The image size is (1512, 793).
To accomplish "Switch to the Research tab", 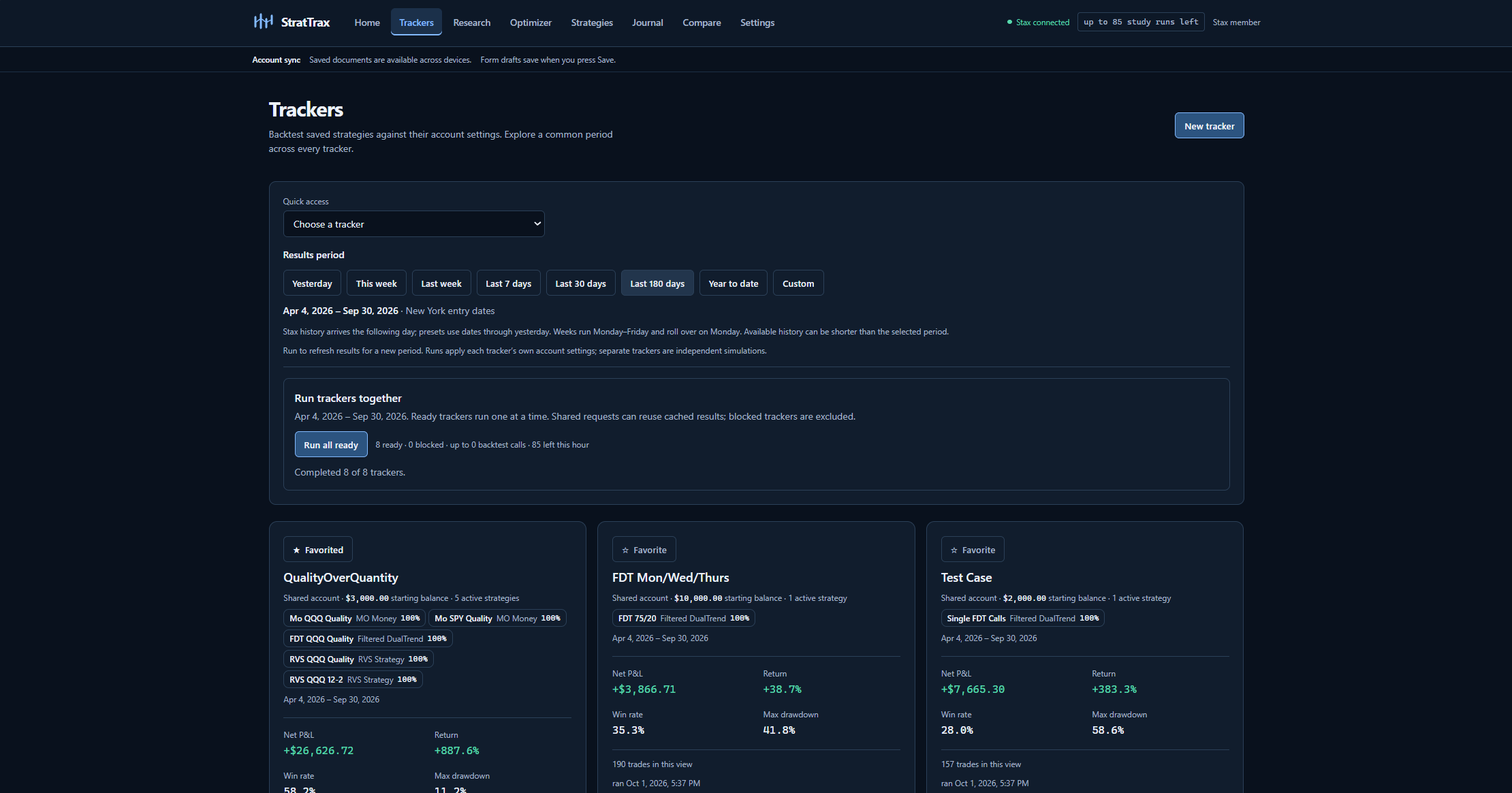I will coord(471,22).
